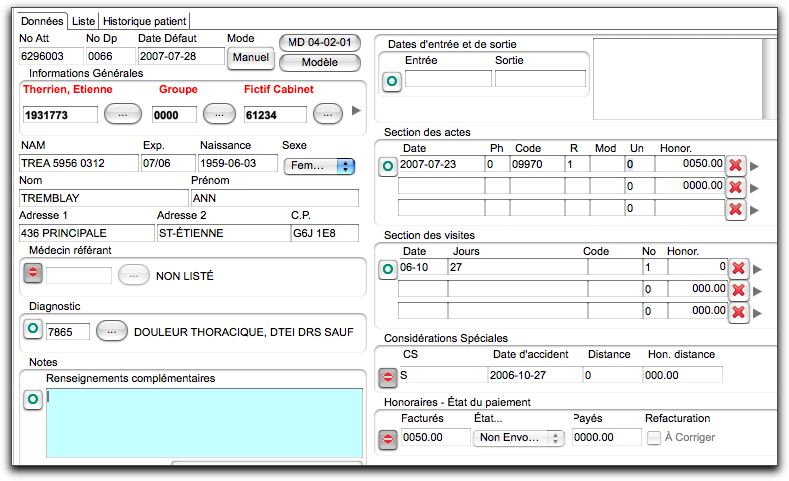Click inside the blue Renseignements complémentaires notes area

pos(205,422)
